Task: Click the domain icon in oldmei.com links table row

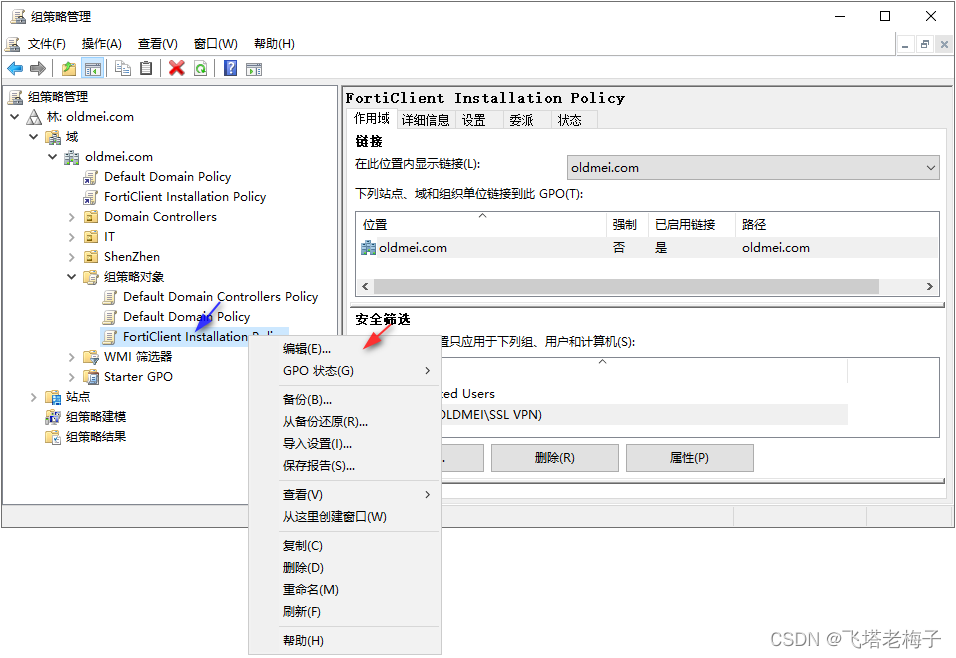Action: pyautogui.click(x=368, y=248)
